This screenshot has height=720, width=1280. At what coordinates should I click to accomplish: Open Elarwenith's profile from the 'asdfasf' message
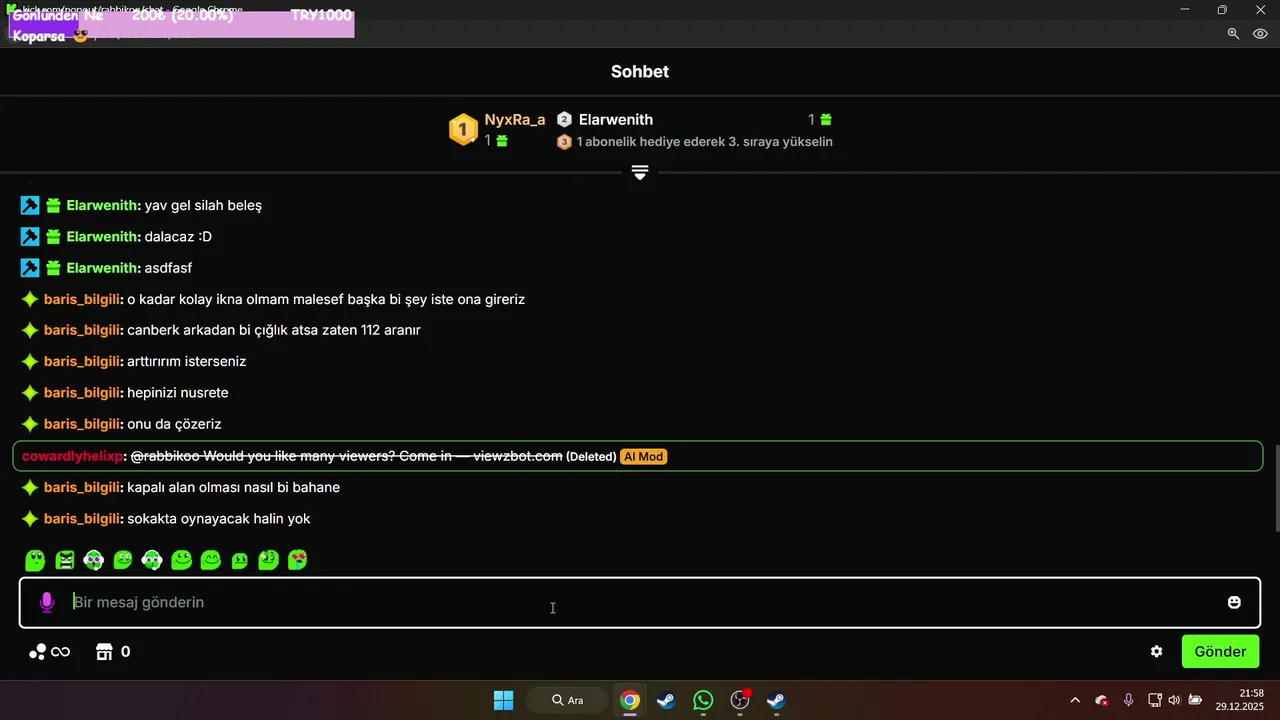103,268
